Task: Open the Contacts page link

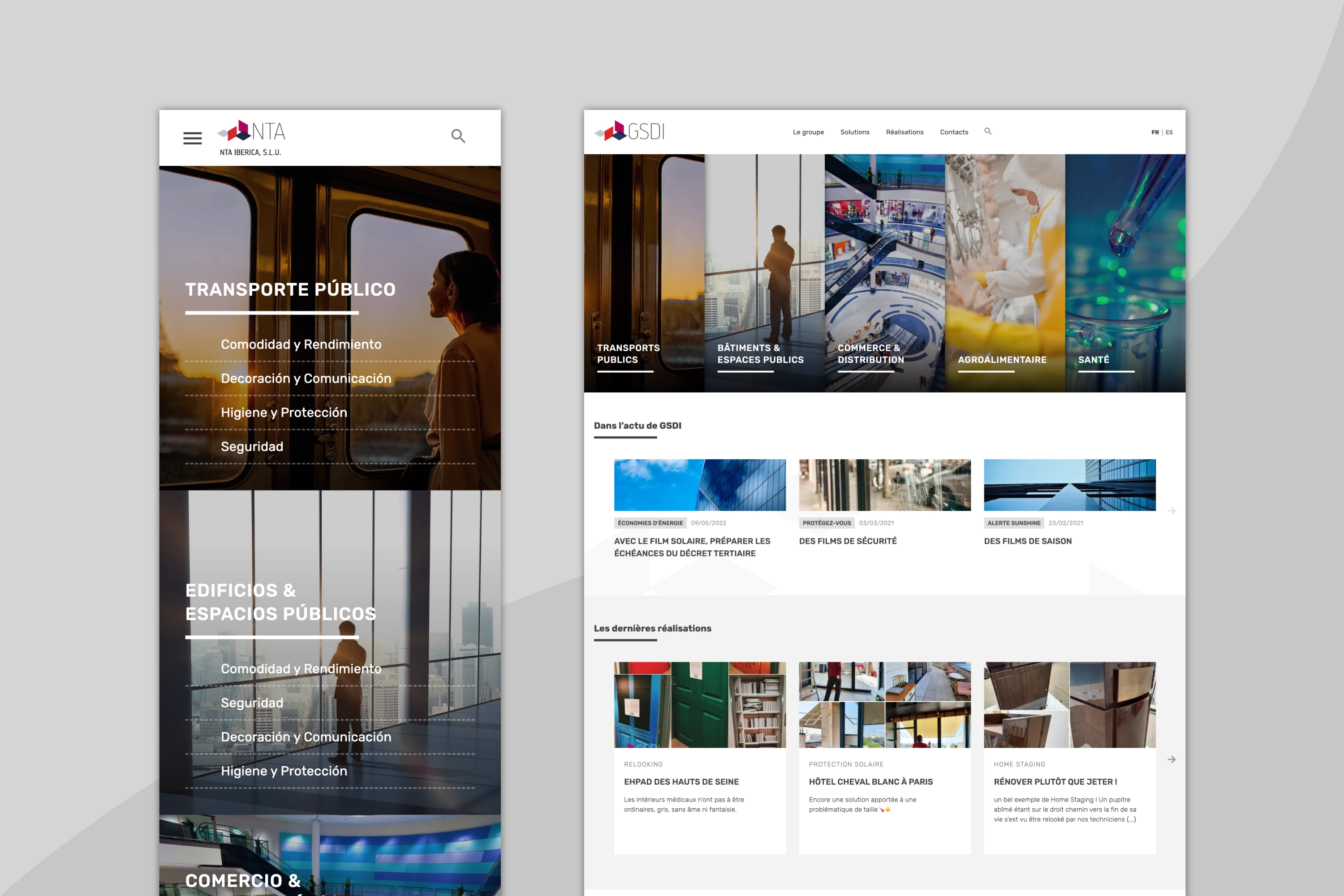Action: [954, 132]
